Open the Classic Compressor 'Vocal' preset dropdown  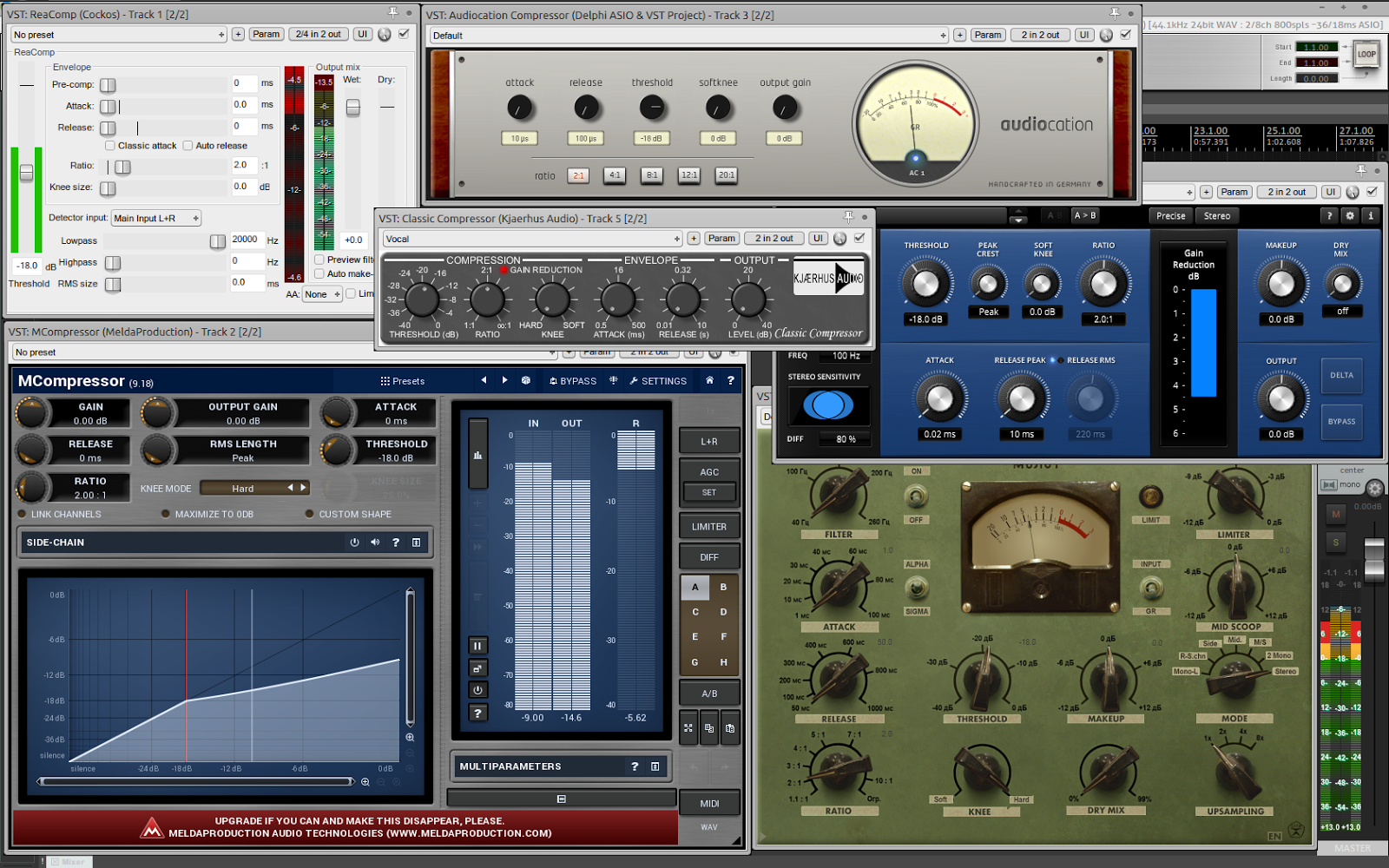tap(532, 239)
